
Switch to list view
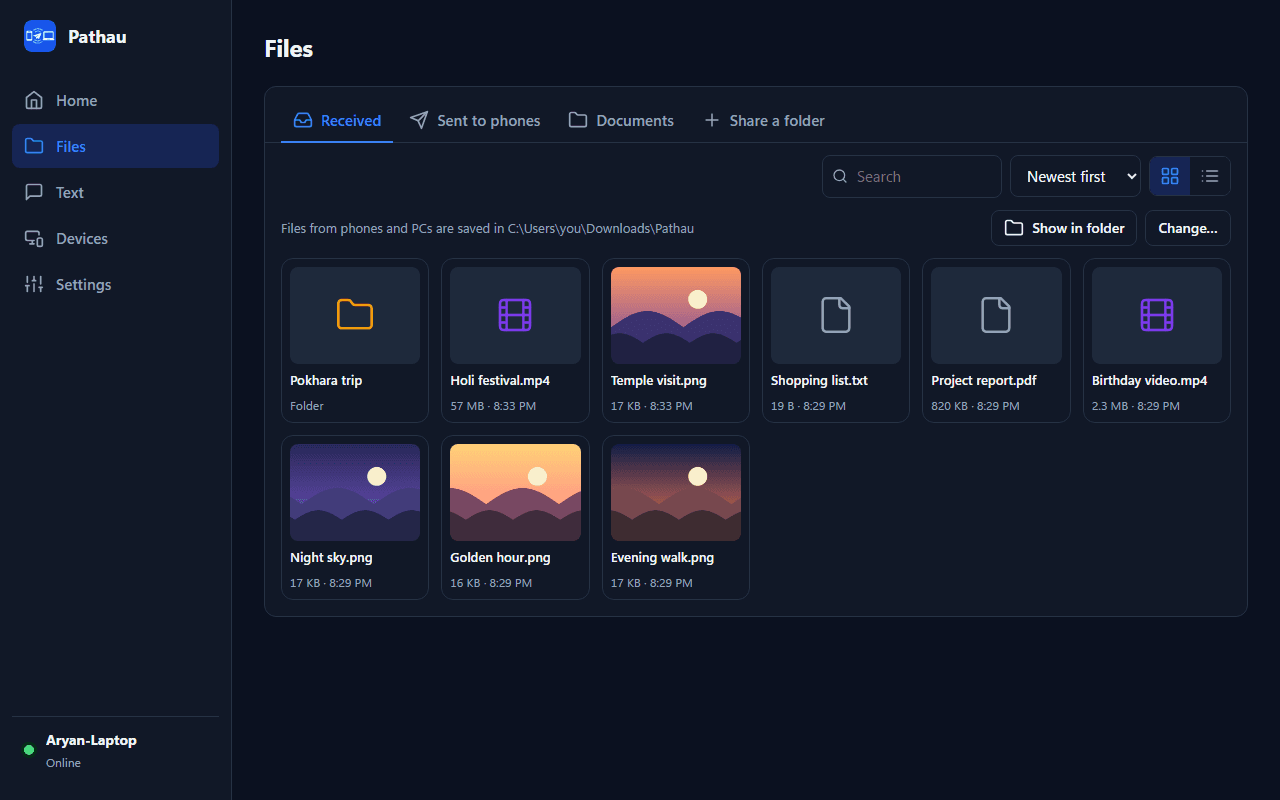click(x=1210, y=176)
